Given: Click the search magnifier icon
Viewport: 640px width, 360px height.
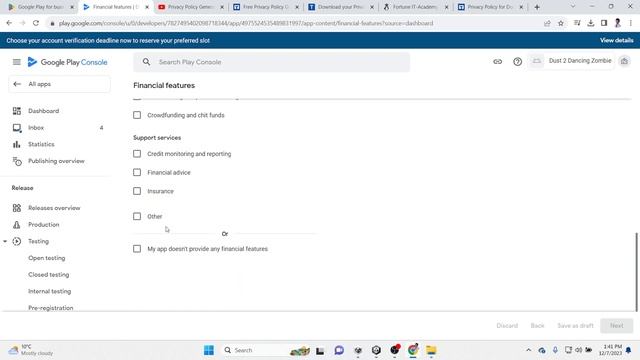Looking at the screenshot, I should [x=146, y=62].
